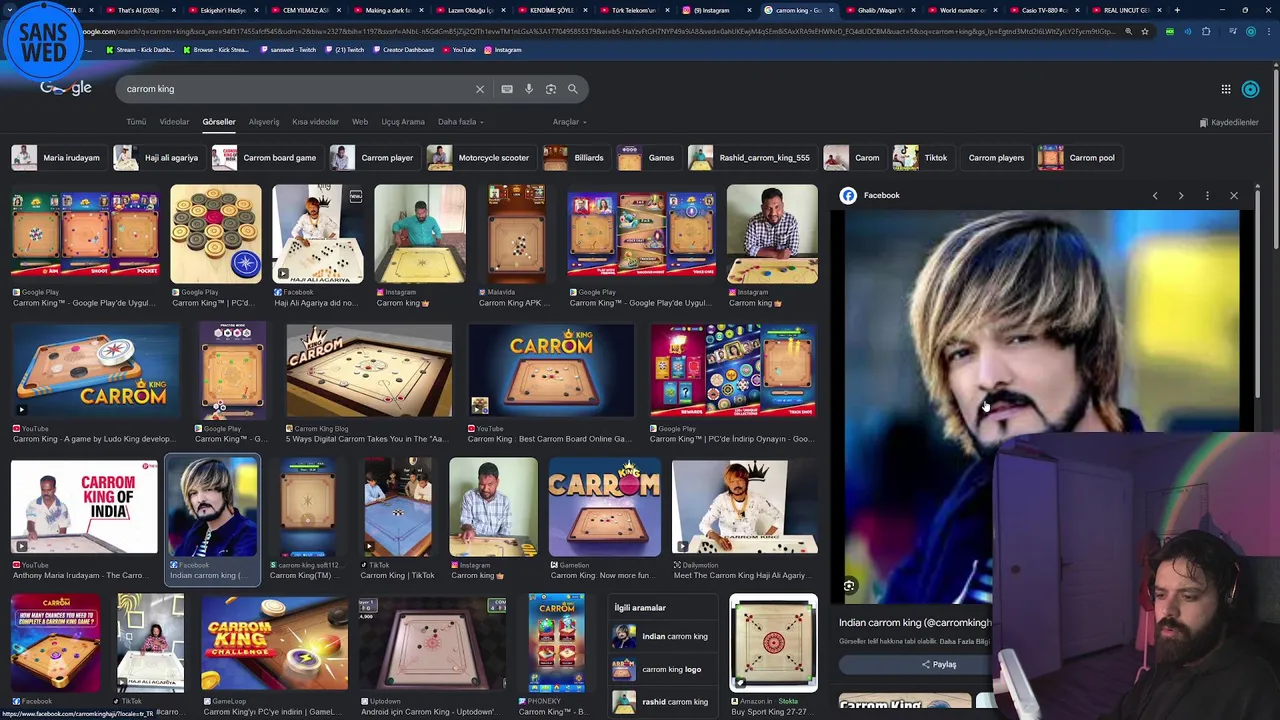Click the carrom king search input field
The width and height of the screenshot is (1280, 720).
click(295, 89)
